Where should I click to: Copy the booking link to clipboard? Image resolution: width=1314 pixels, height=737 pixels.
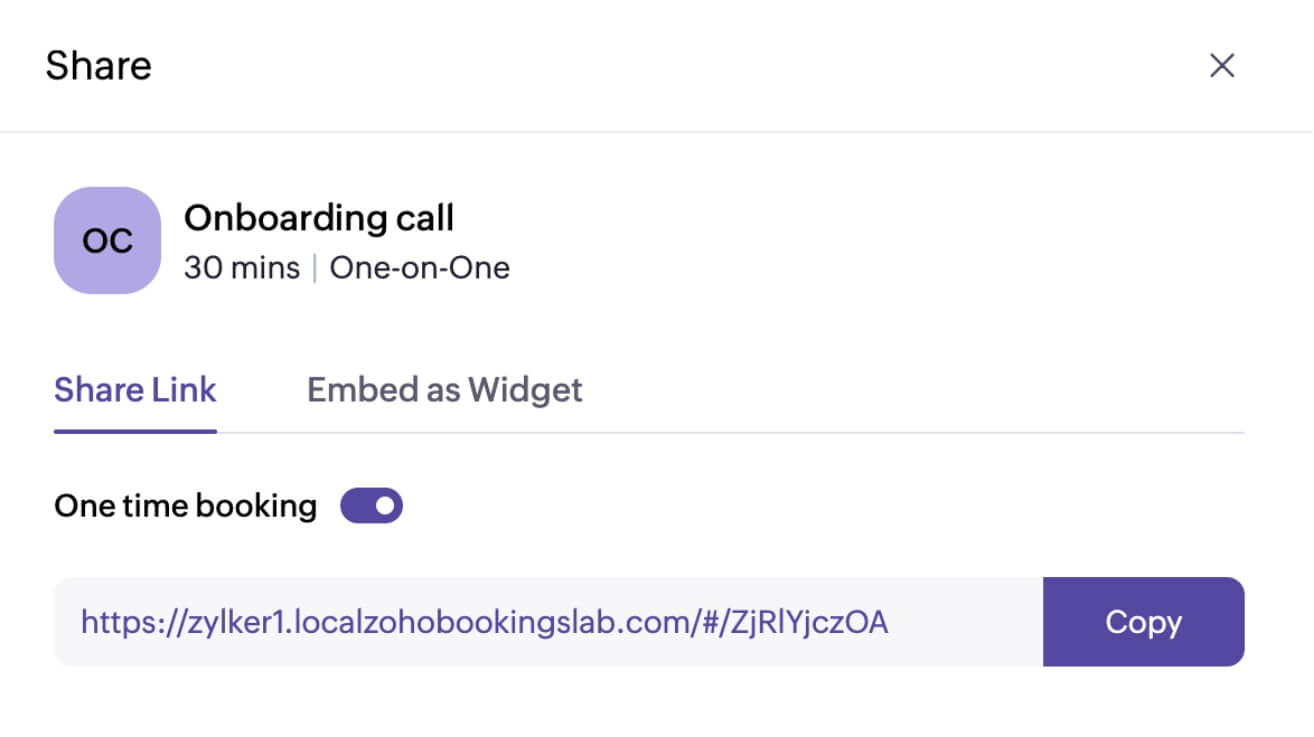pyautogui.click(x=1143, y=622)
